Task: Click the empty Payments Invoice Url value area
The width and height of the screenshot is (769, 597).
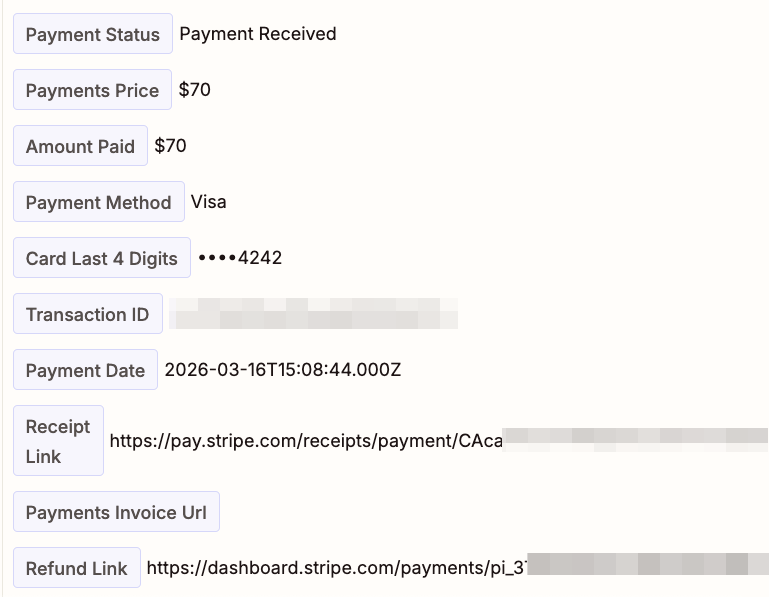Action: [400, 512]
